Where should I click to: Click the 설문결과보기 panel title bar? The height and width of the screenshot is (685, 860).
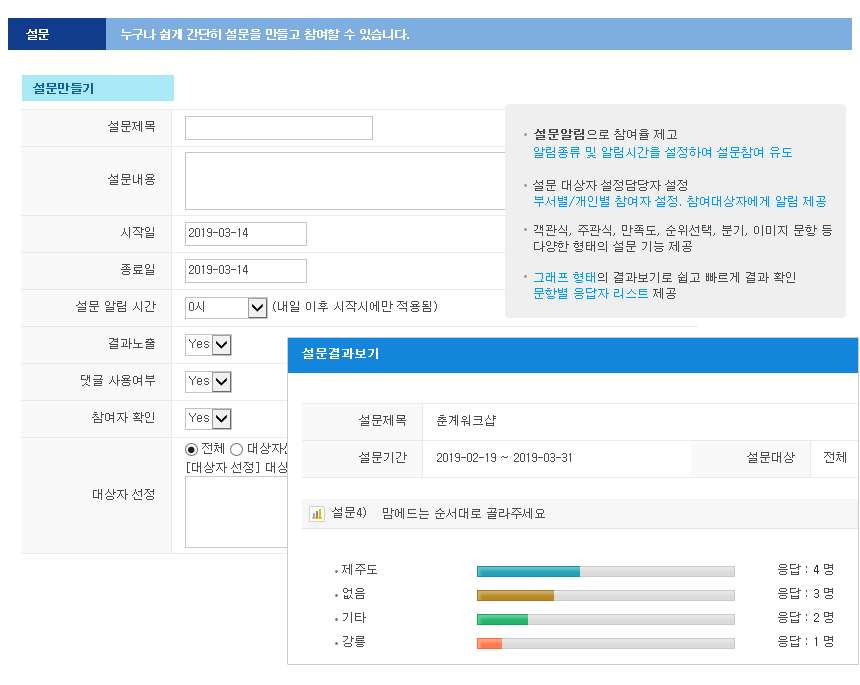(x=572, y=354)
